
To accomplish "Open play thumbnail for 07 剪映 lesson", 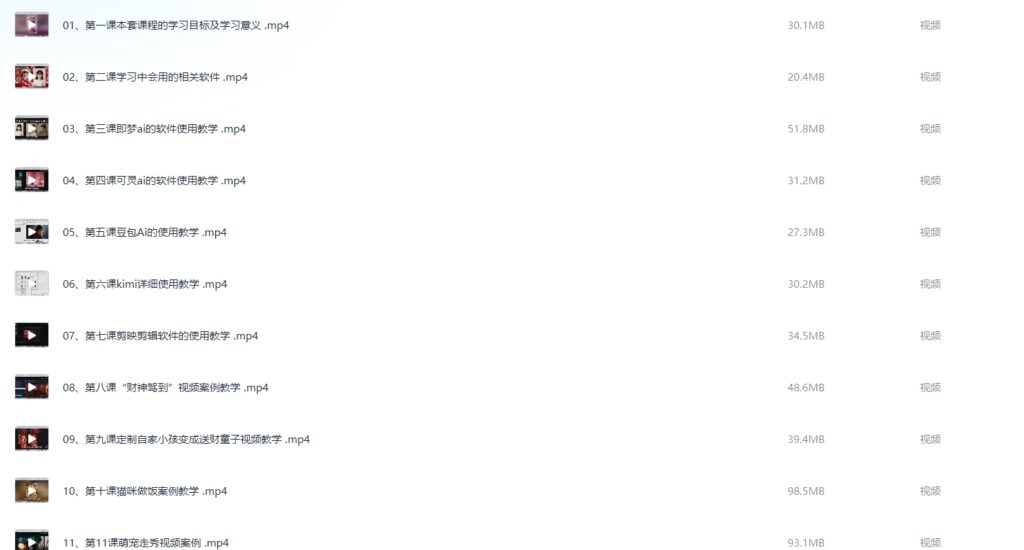I will (31, 335).
